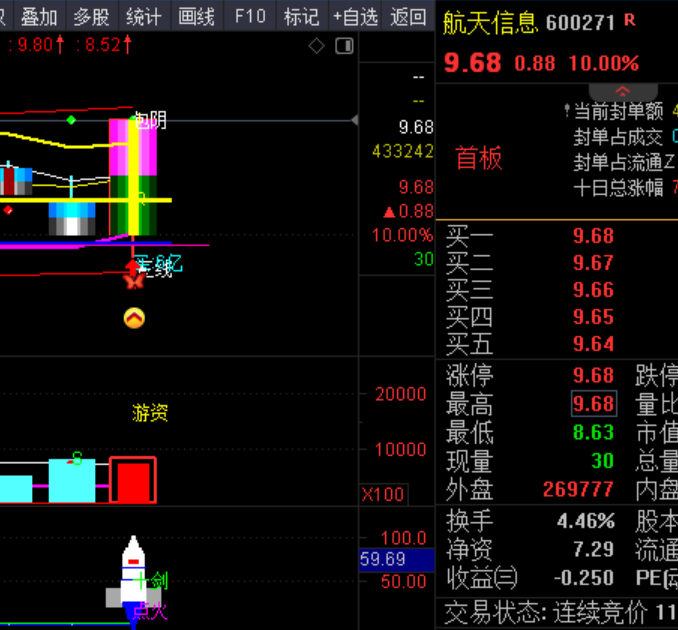Click the diamond icon above the chart
Viewport: 678px width, 630px height.
coord(317,46)
